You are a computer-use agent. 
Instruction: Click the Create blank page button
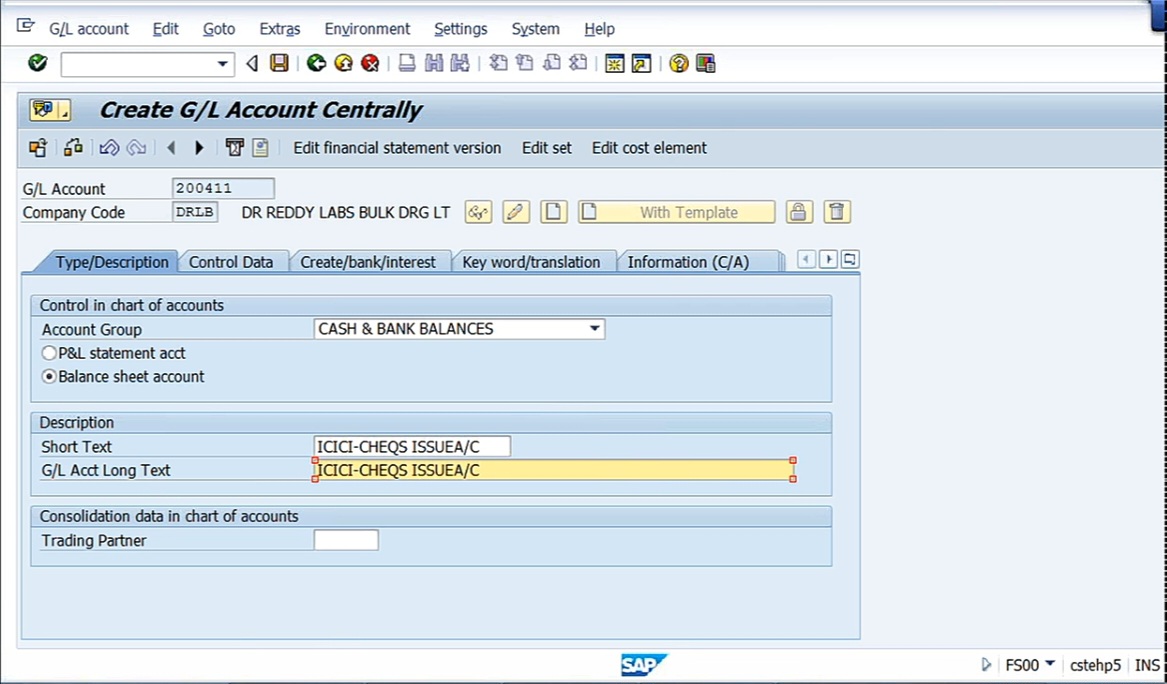553,212
